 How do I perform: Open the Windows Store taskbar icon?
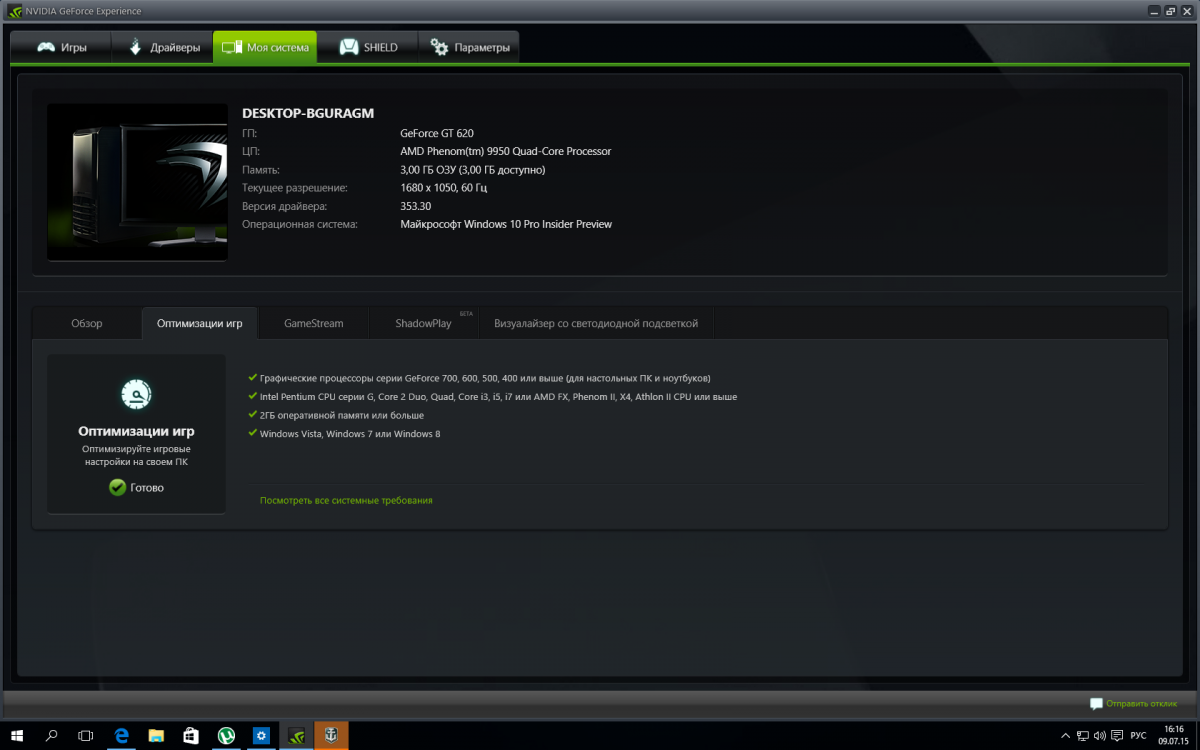pyautogui.click(x=191, y=735)
